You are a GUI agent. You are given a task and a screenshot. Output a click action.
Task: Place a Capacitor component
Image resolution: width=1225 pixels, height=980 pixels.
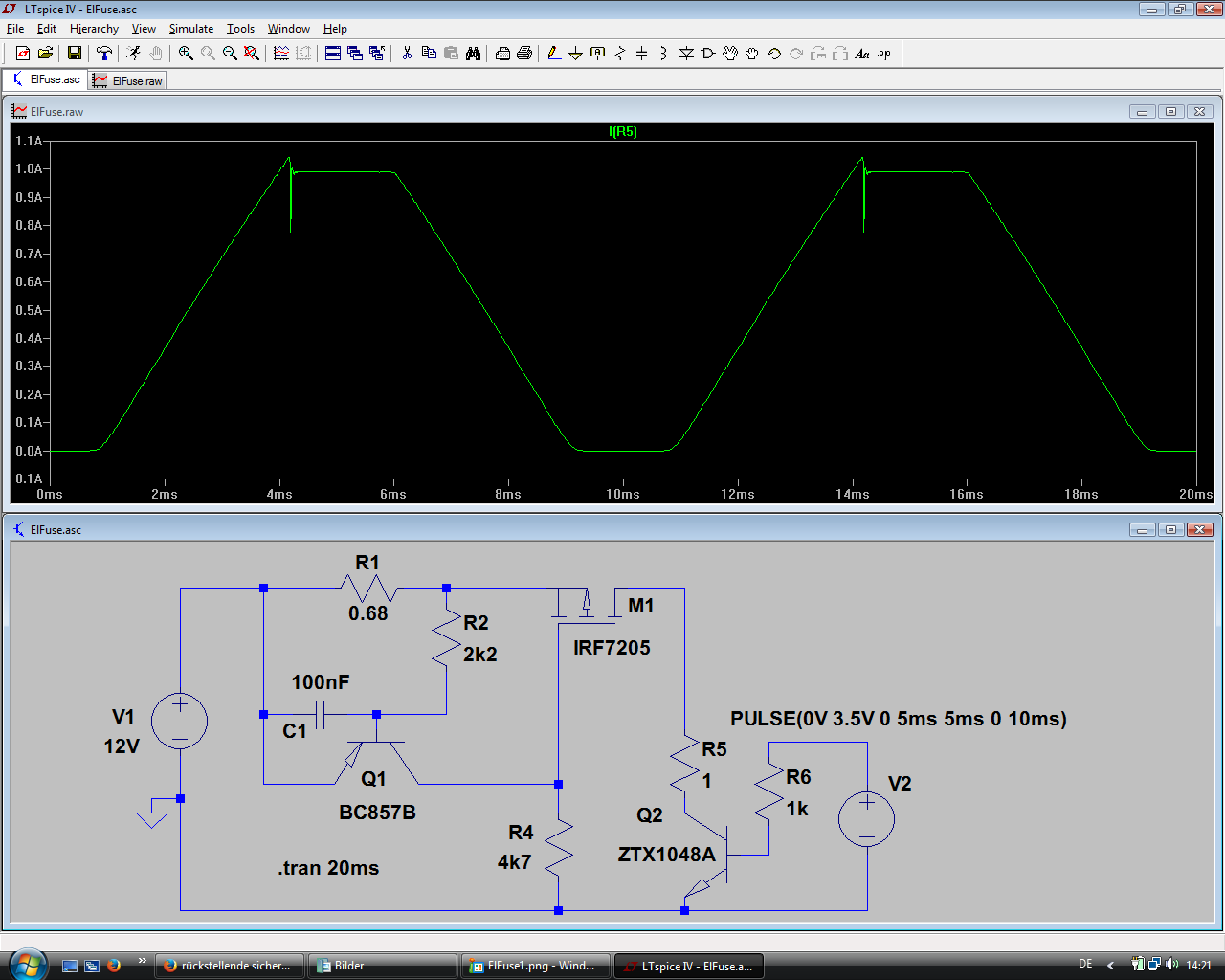[642, 54]
